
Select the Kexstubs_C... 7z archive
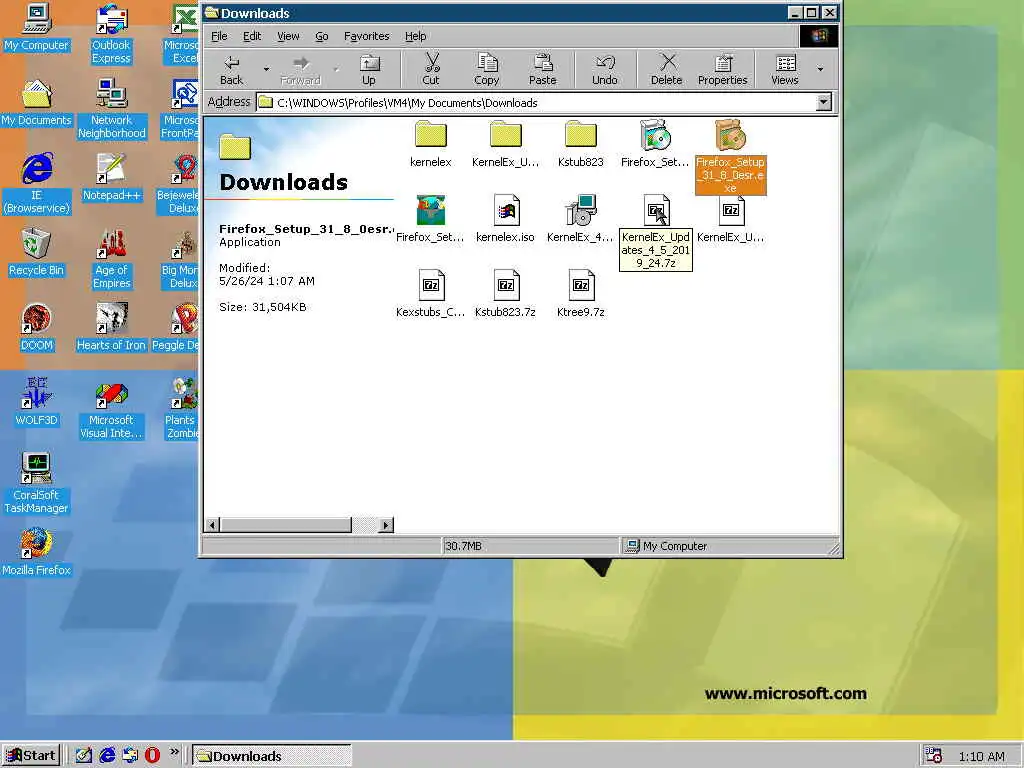tap(431, 294)
